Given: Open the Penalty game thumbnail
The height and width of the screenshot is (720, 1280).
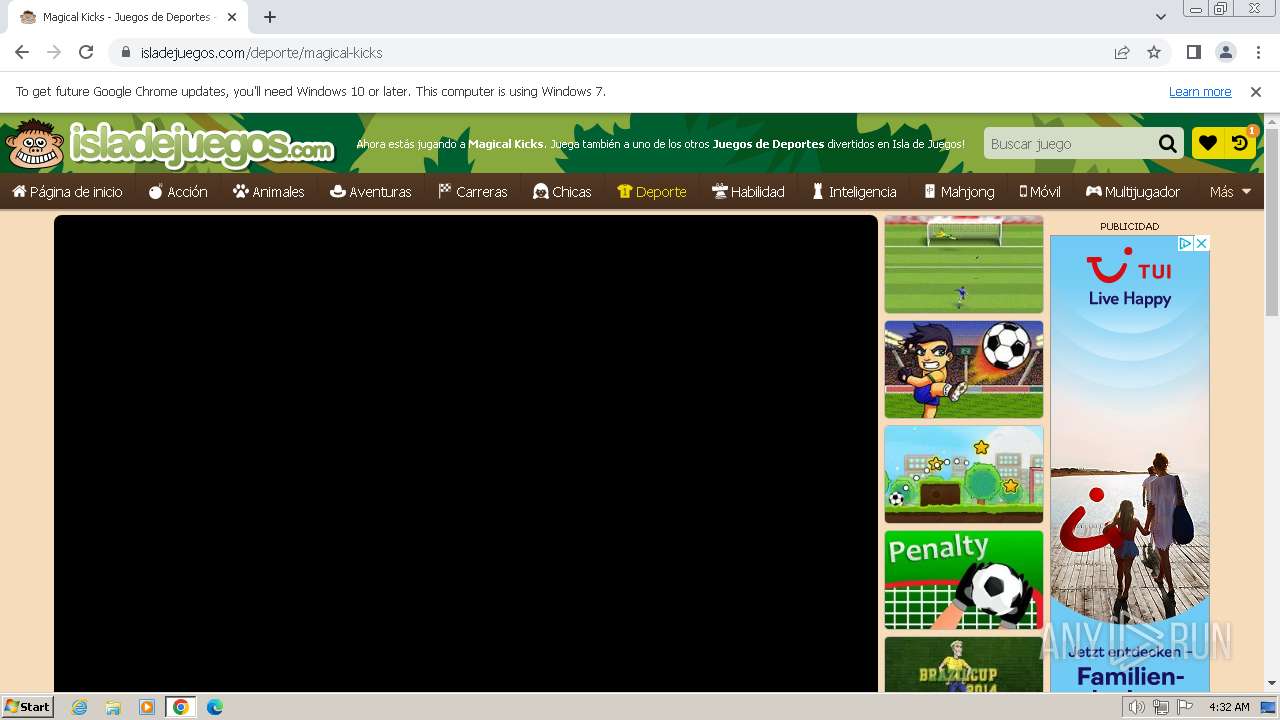Looking at the screenshot, I should (964, 580).
